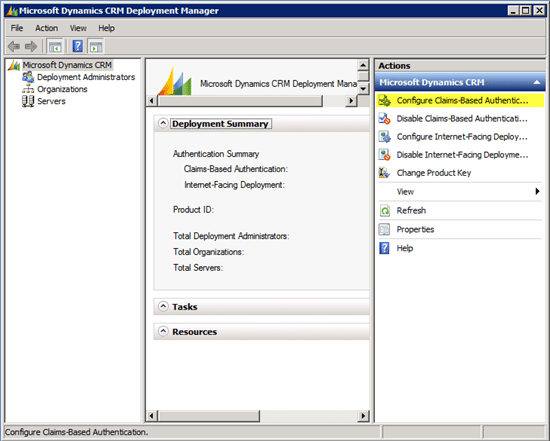
Task: Toggle the show/hide console tree icon
Action: (x=55, y=46)
